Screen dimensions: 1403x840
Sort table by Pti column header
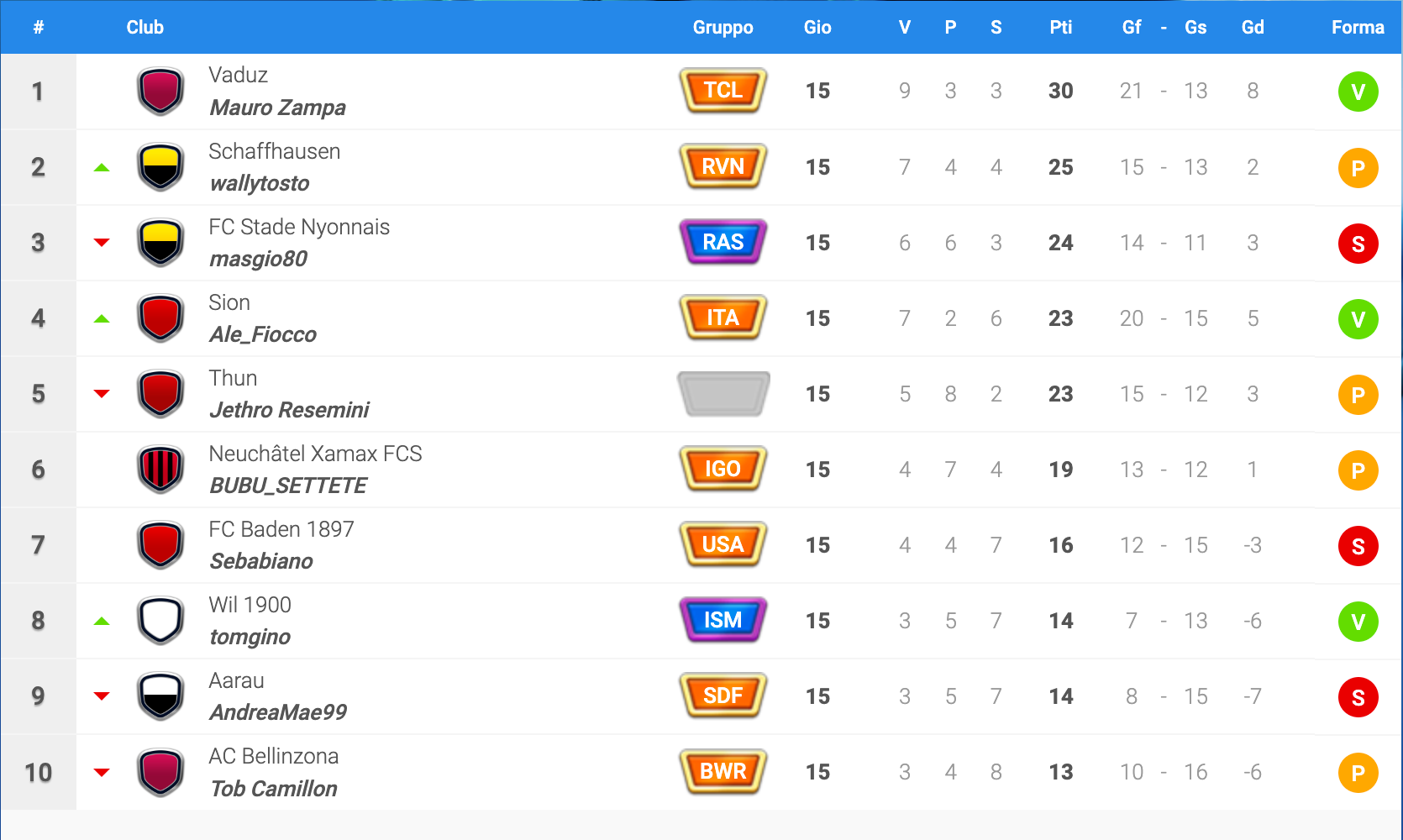point(1060,27)
